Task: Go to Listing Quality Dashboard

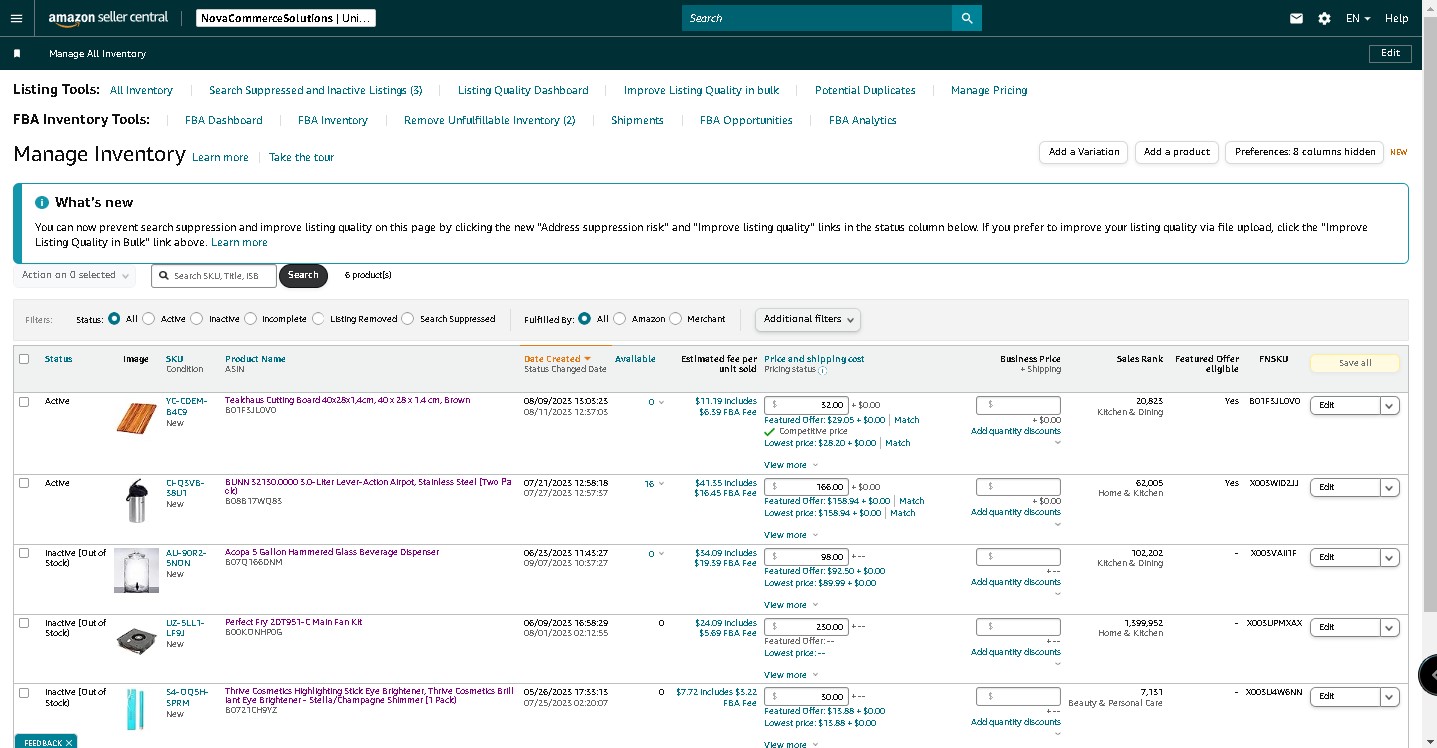Action: tap(523, 90)
